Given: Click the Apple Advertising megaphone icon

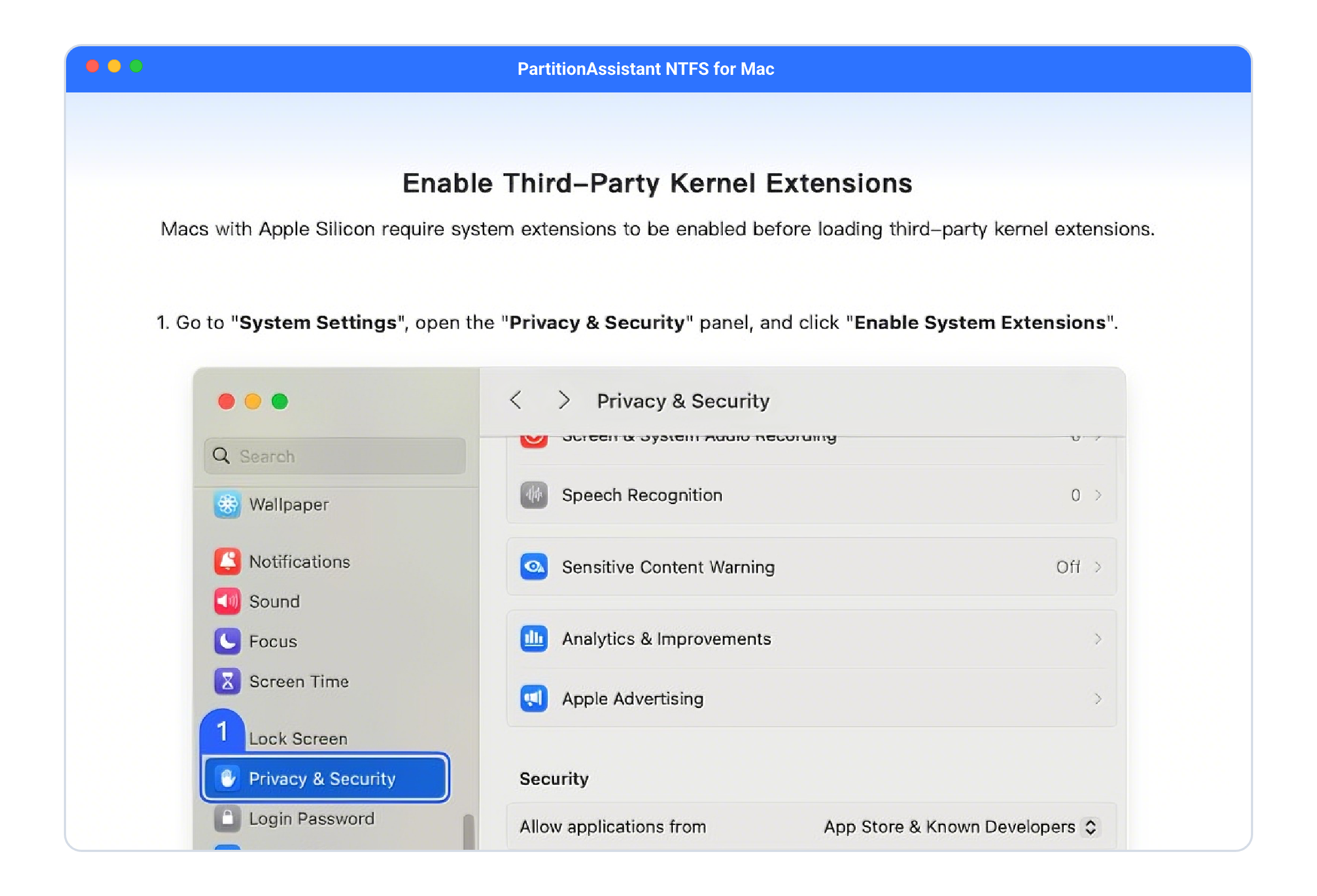Looking at the screenshot, I should click(534, 698).
